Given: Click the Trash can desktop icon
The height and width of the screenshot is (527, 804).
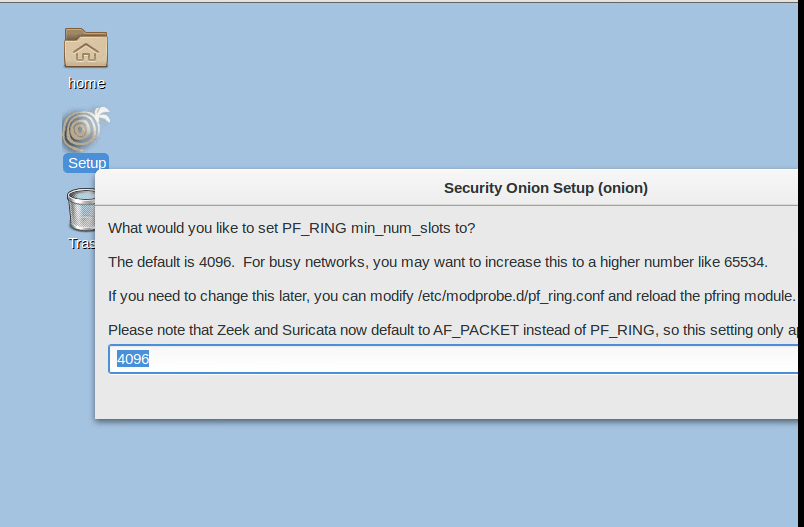Looking at the screenshot, I should click(x=79, y=210).
